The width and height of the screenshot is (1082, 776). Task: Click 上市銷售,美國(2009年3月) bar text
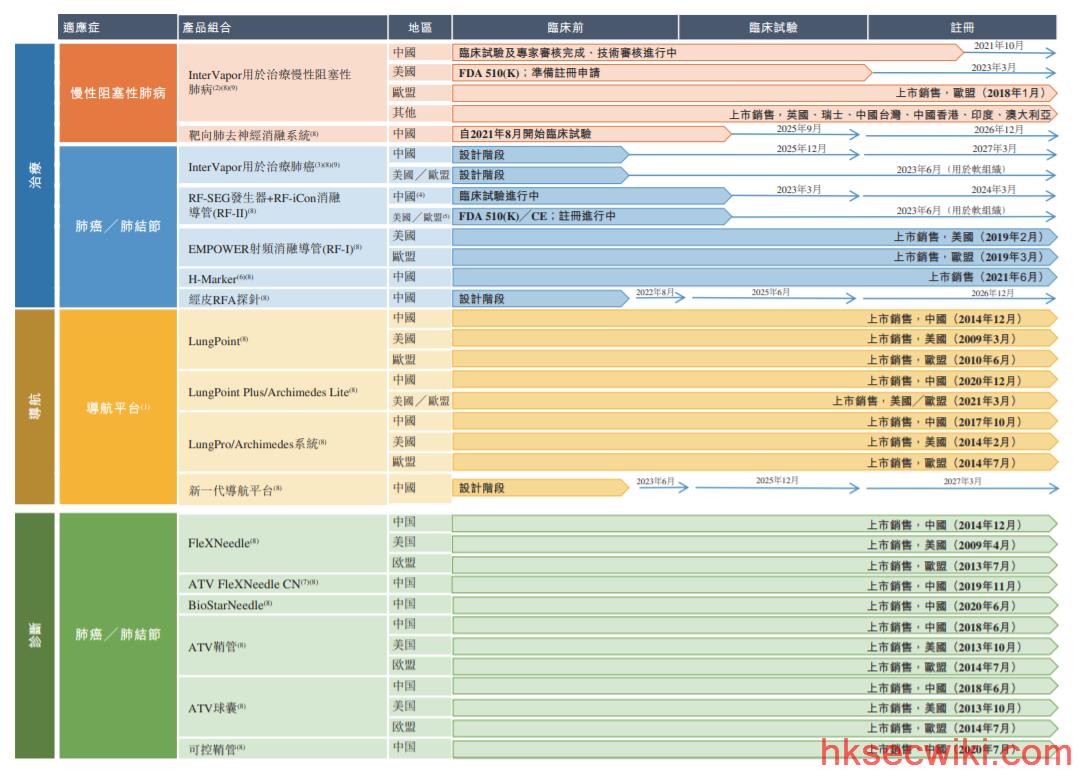(941, 339)
